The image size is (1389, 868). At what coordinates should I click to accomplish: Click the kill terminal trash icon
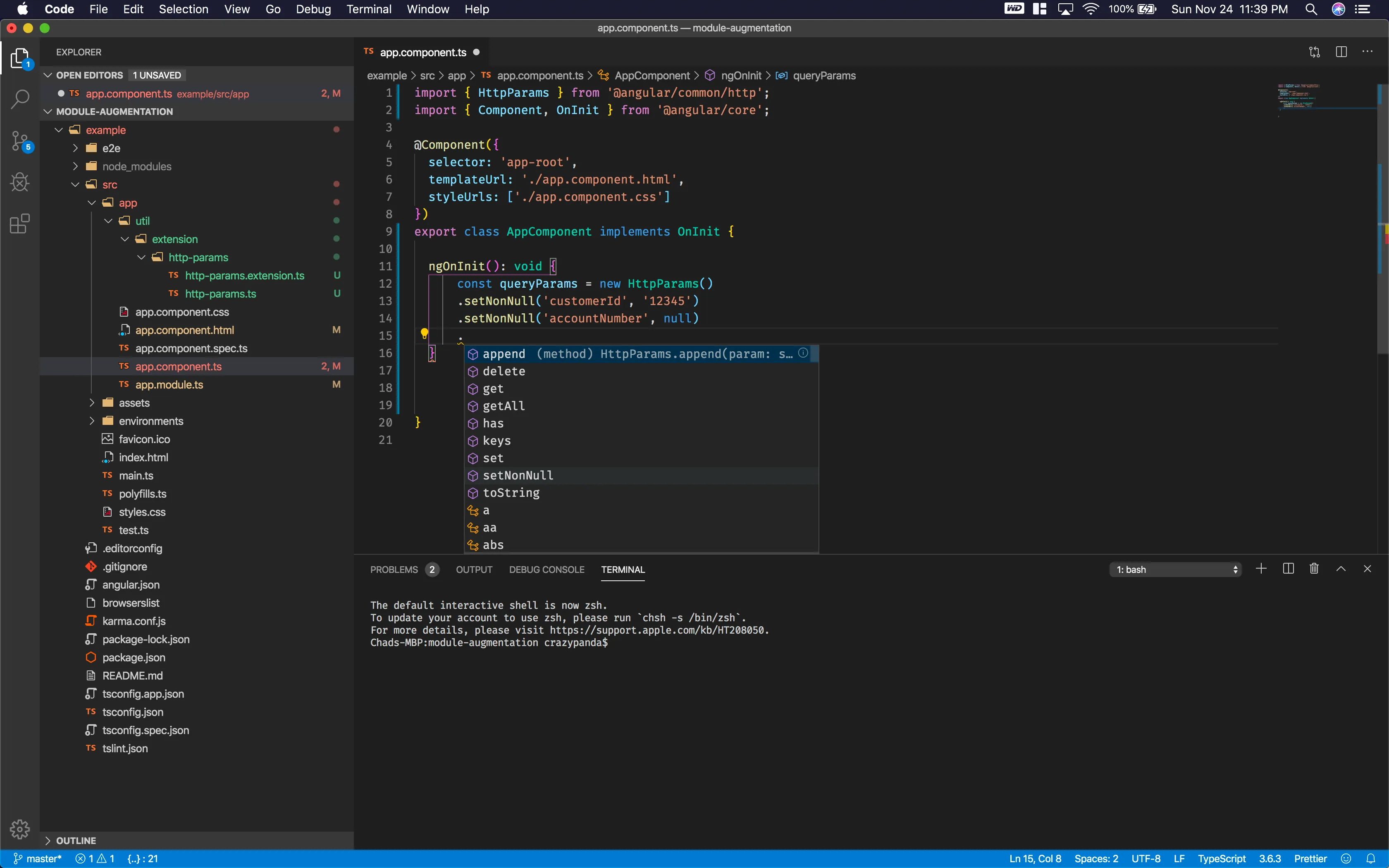point(1314,569)
